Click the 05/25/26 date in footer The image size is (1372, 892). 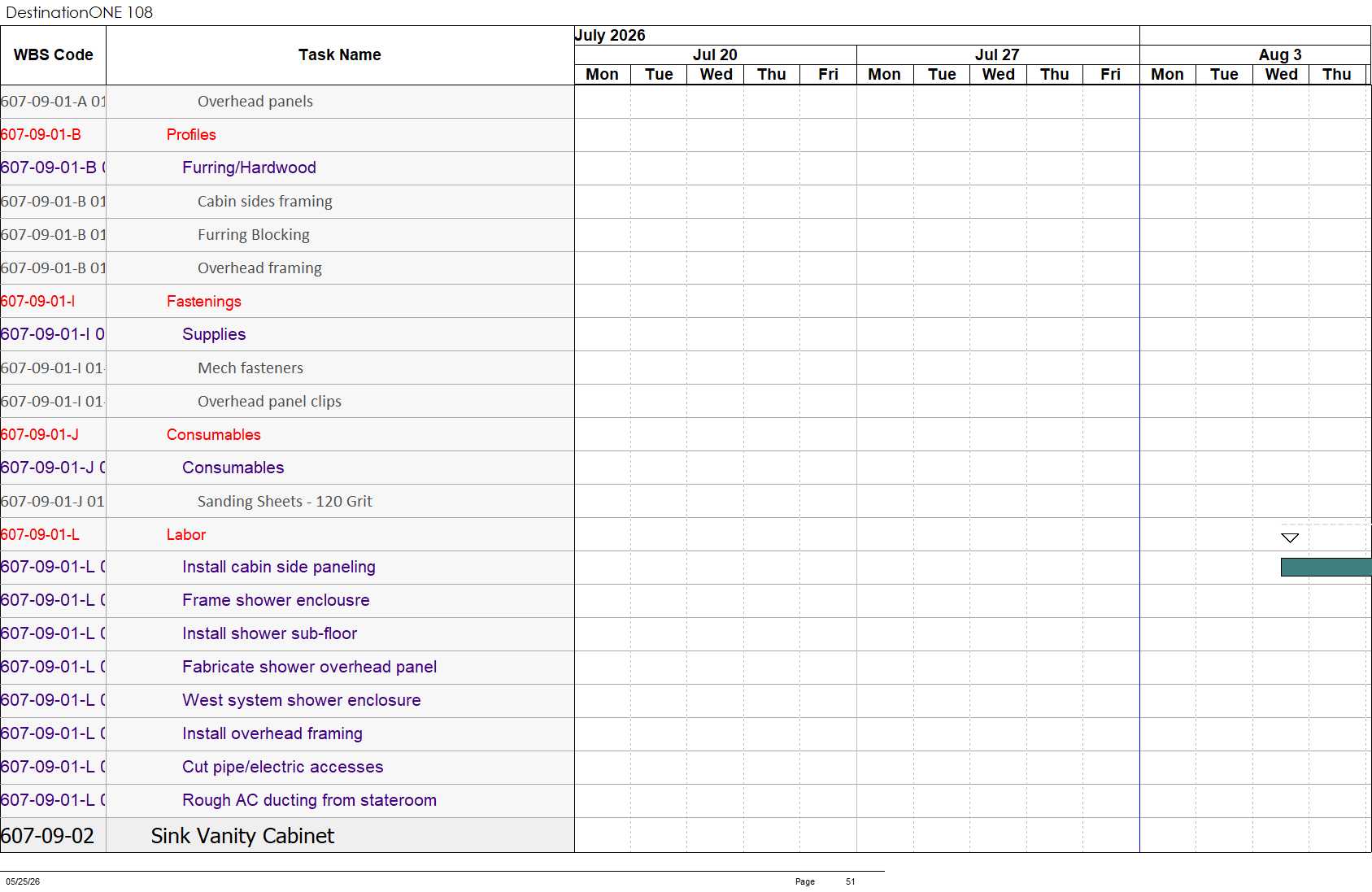(x=23, y=881)
